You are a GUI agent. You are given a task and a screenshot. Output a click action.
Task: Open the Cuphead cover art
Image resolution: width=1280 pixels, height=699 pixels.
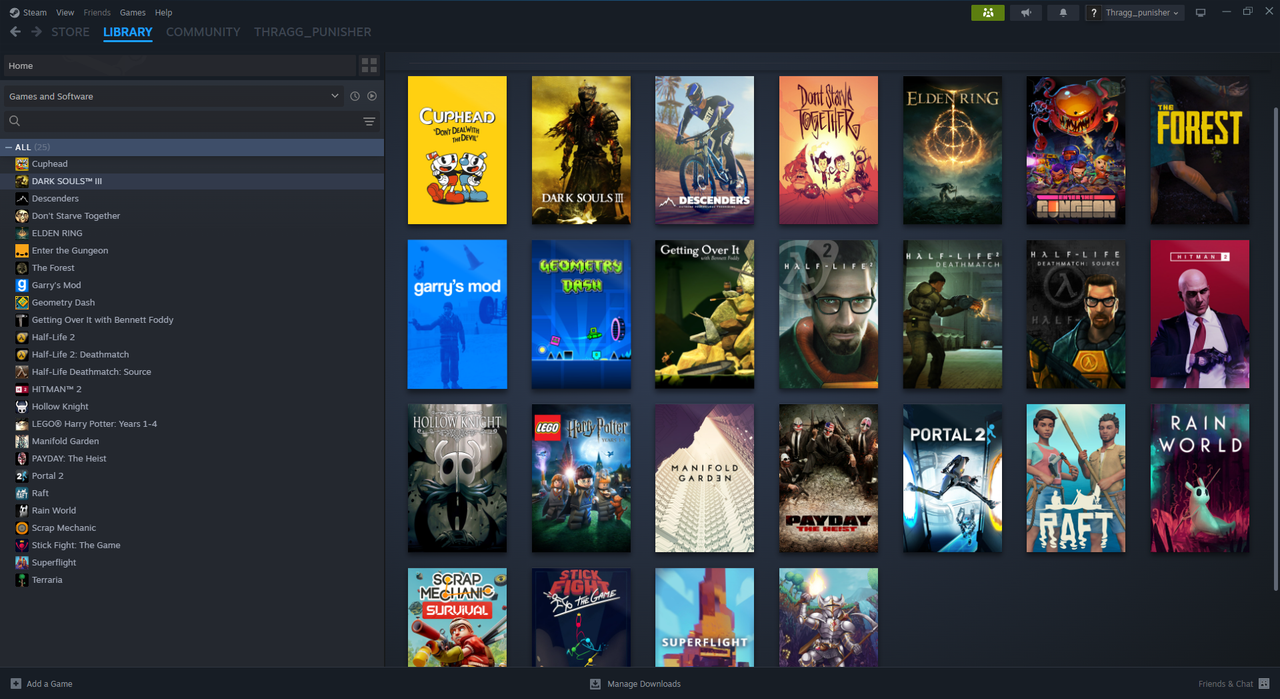coord(457,150)
